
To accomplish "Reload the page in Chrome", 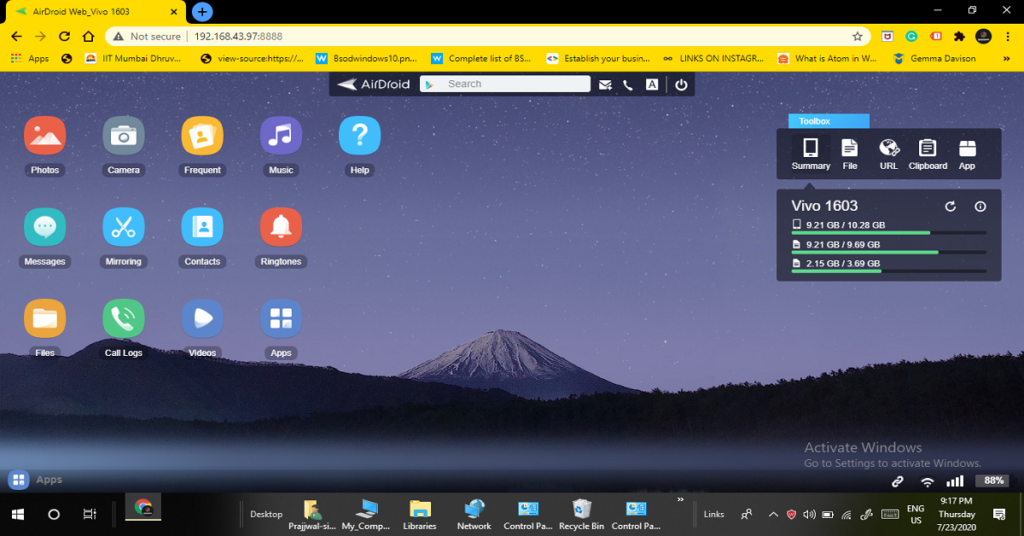I will coord(64,37).
